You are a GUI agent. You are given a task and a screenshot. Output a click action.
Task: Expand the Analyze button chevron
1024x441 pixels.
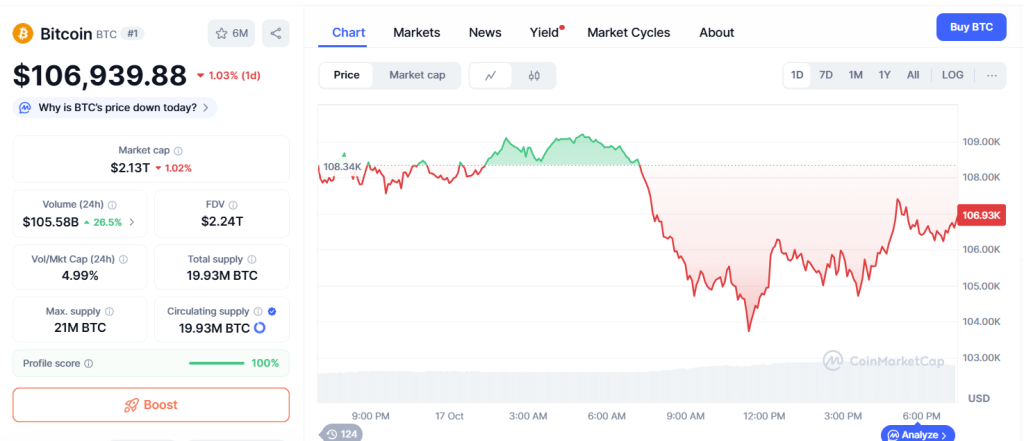pyautogui.click(x=944, y=435)
